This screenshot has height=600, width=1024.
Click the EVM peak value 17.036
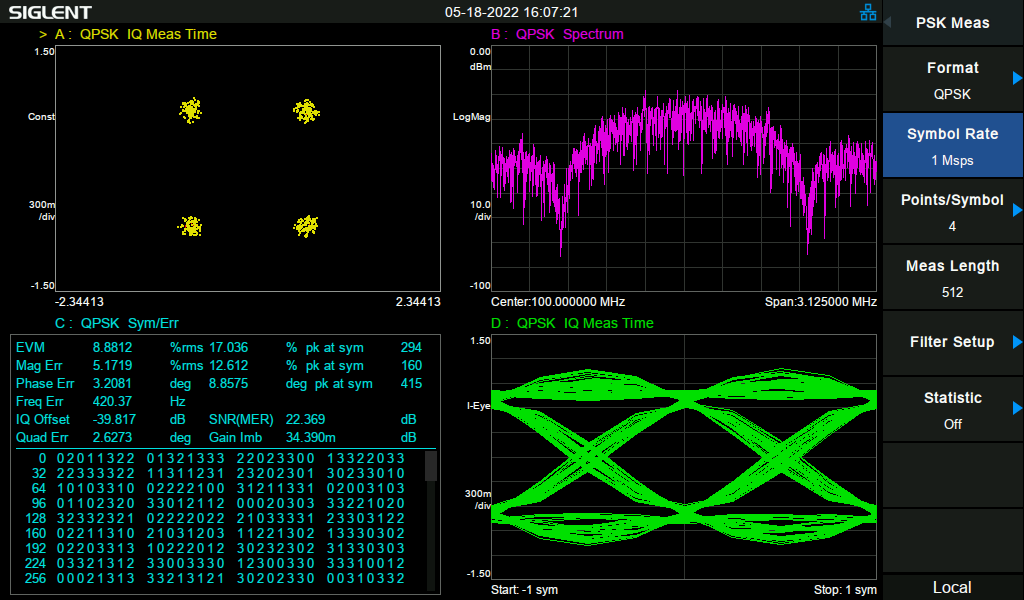click(x=229, y=348)
